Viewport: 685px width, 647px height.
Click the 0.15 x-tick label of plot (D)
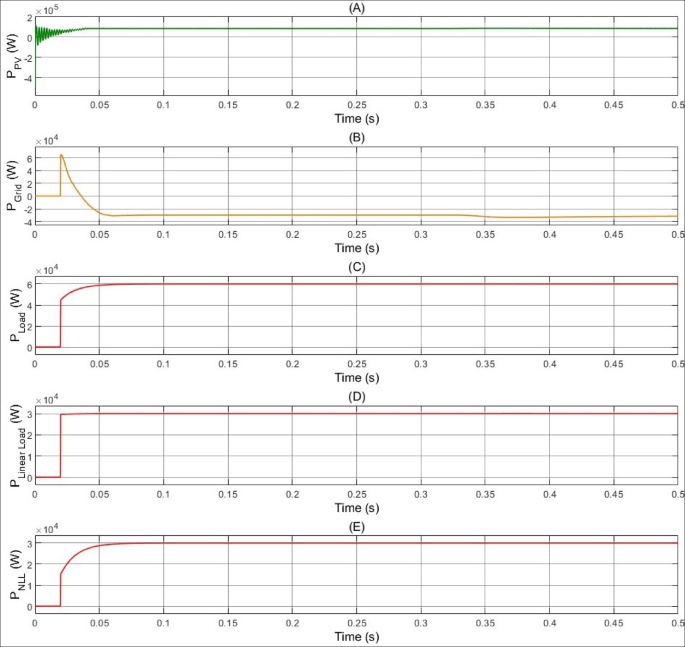(228, 494)
